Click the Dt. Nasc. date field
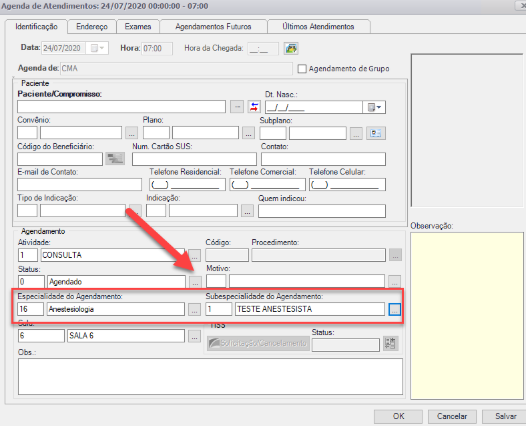 pos(314,107)
